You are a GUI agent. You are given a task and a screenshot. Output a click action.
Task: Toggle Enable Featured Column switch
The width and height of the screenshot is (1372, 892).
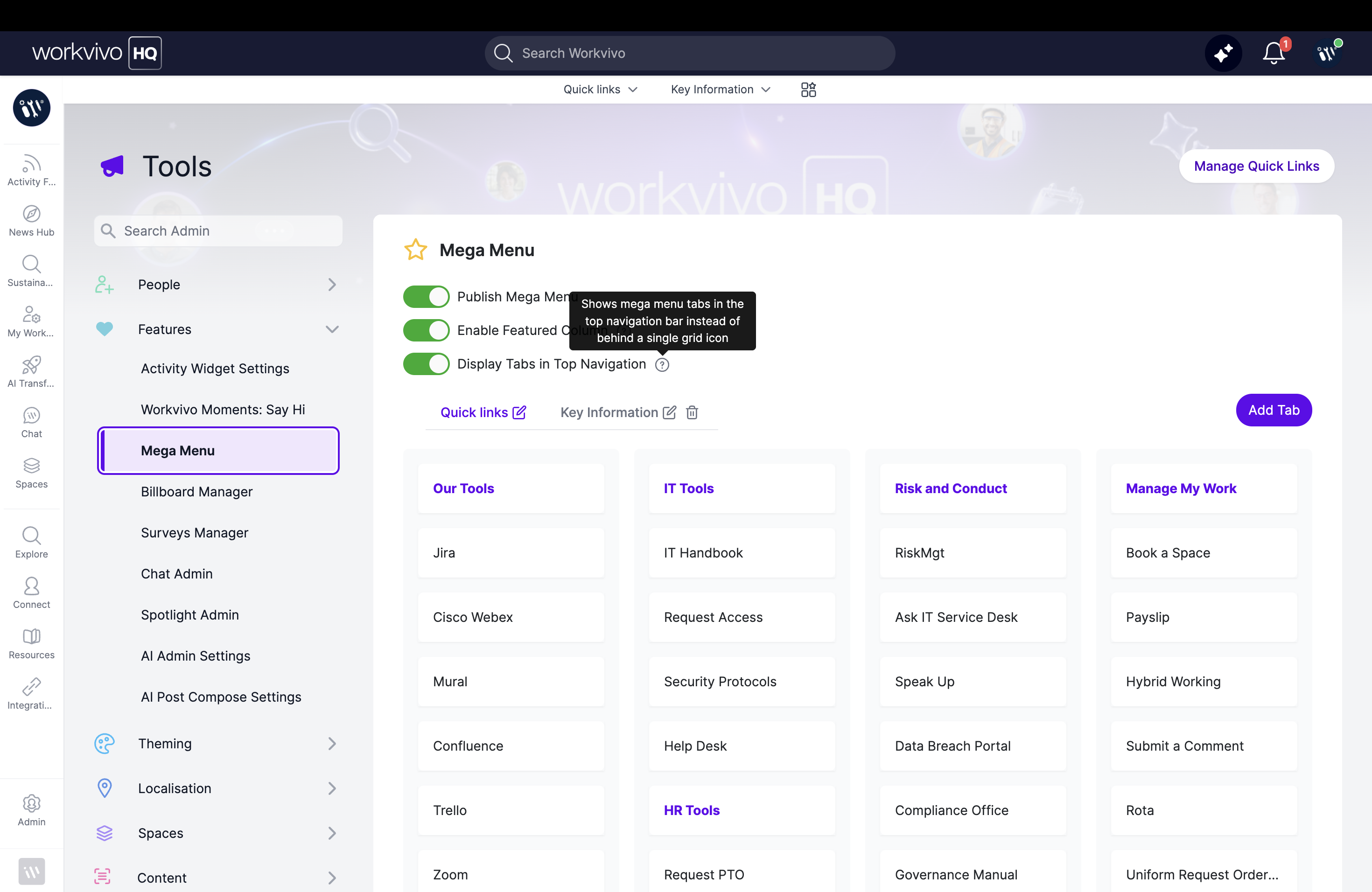(426, 330)
